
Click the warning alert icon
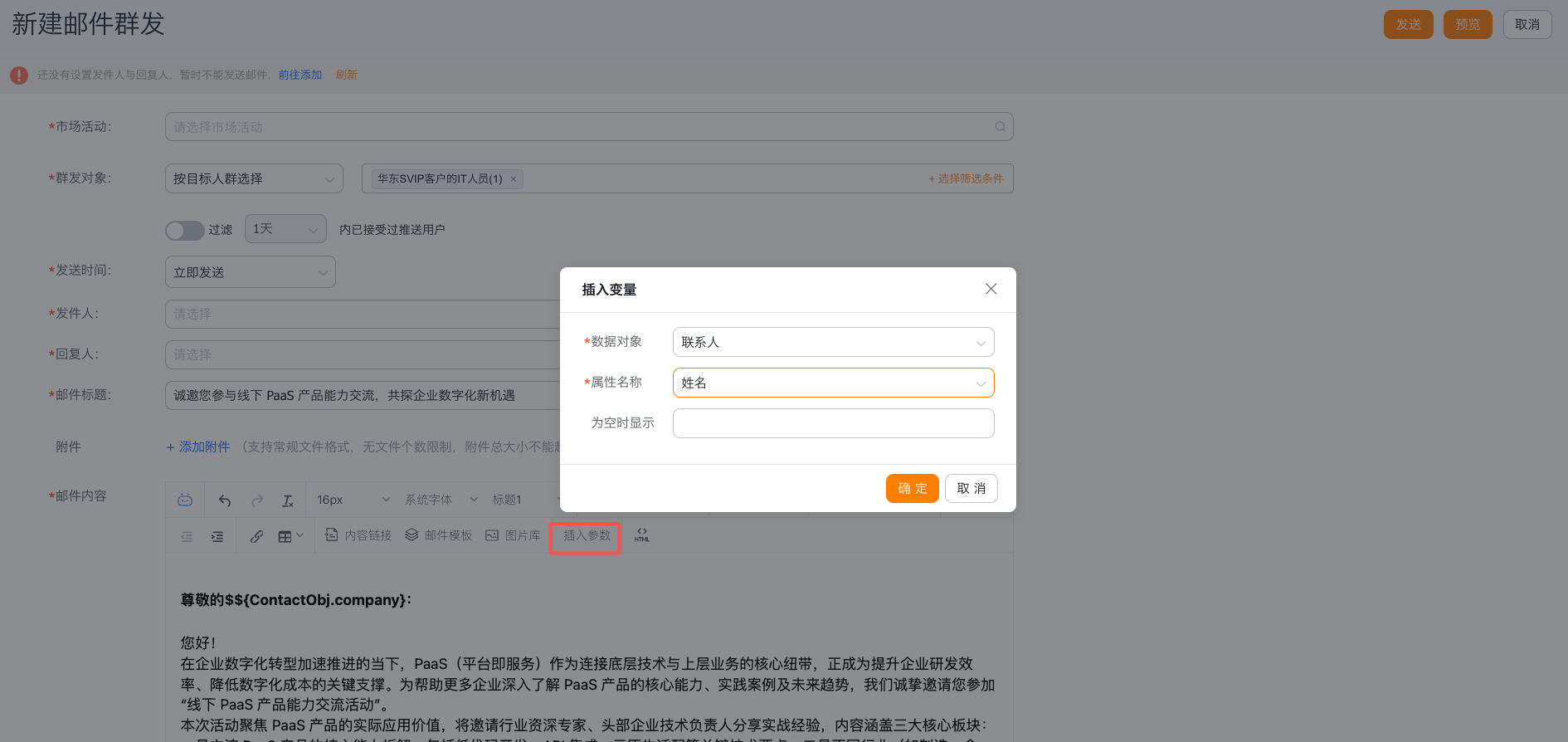tap(19, 75)
